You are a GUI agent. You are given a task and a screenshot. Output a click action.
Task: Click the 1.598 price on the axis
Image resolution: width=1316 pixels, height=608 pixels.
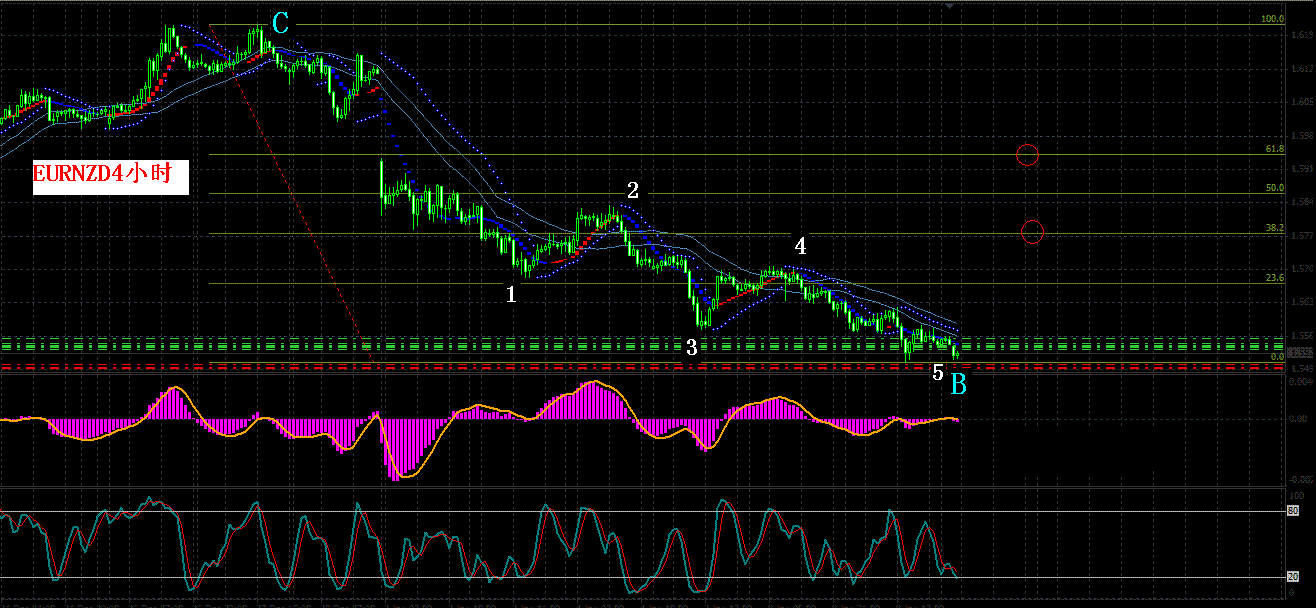pyautogui.click(x=1302, y=136)
